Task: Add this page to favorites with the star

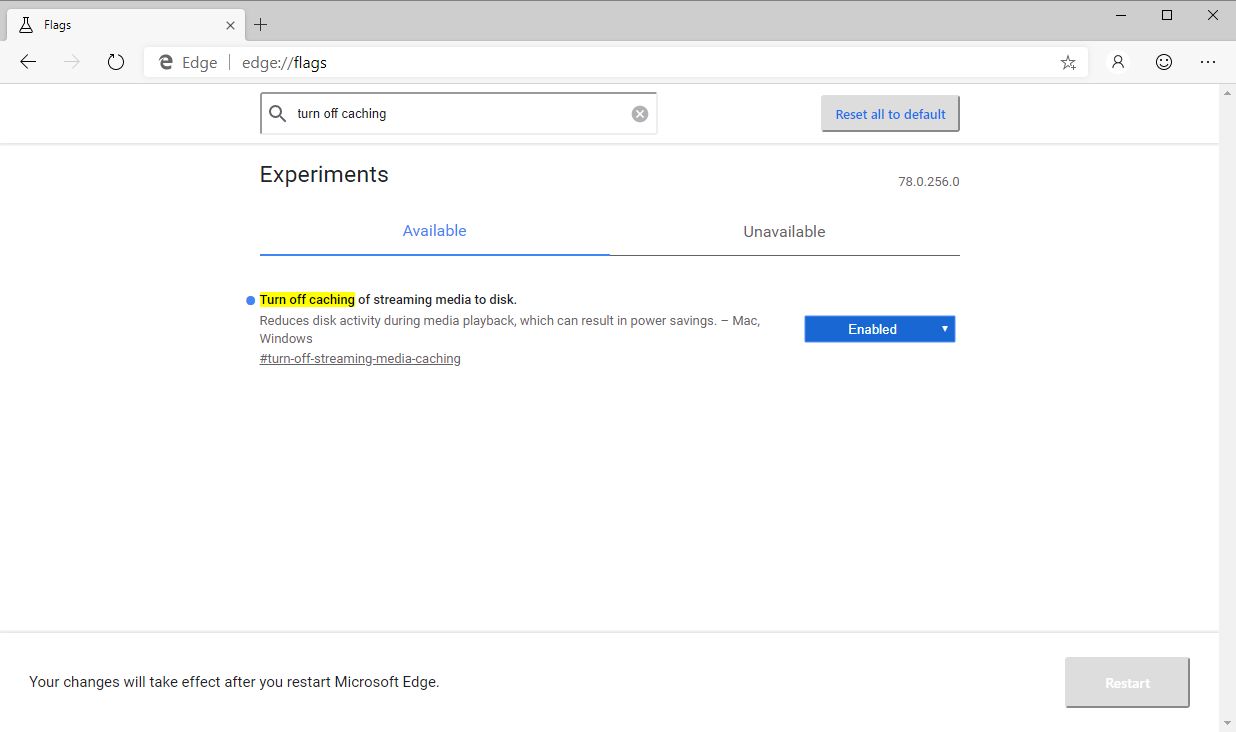Action: click(1068, 62)
